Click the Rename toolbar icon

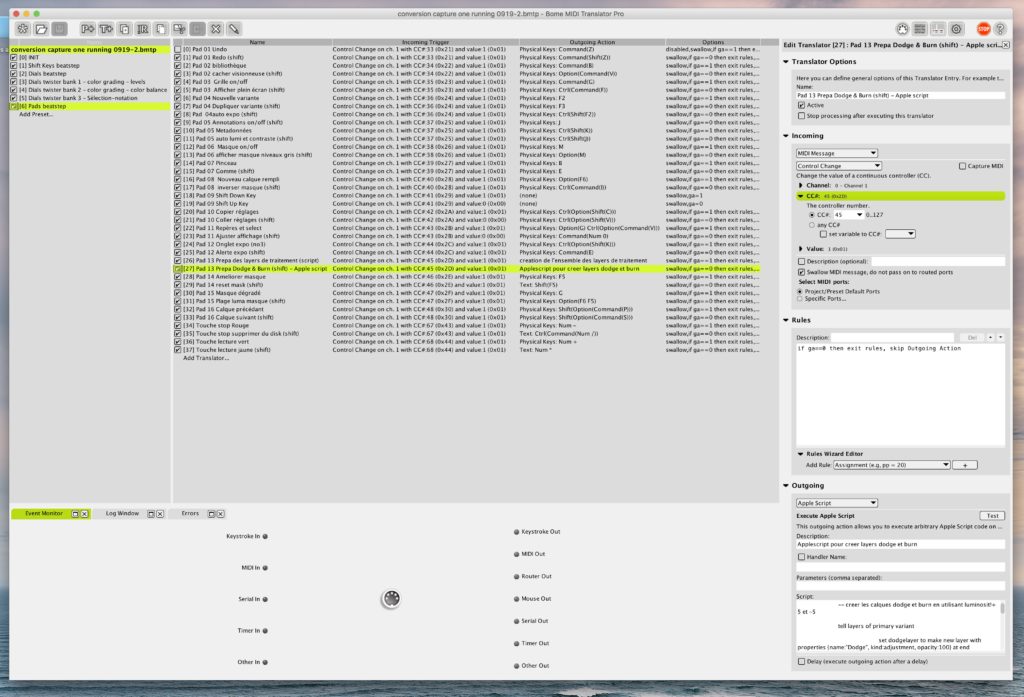click(x=142, y=29)
